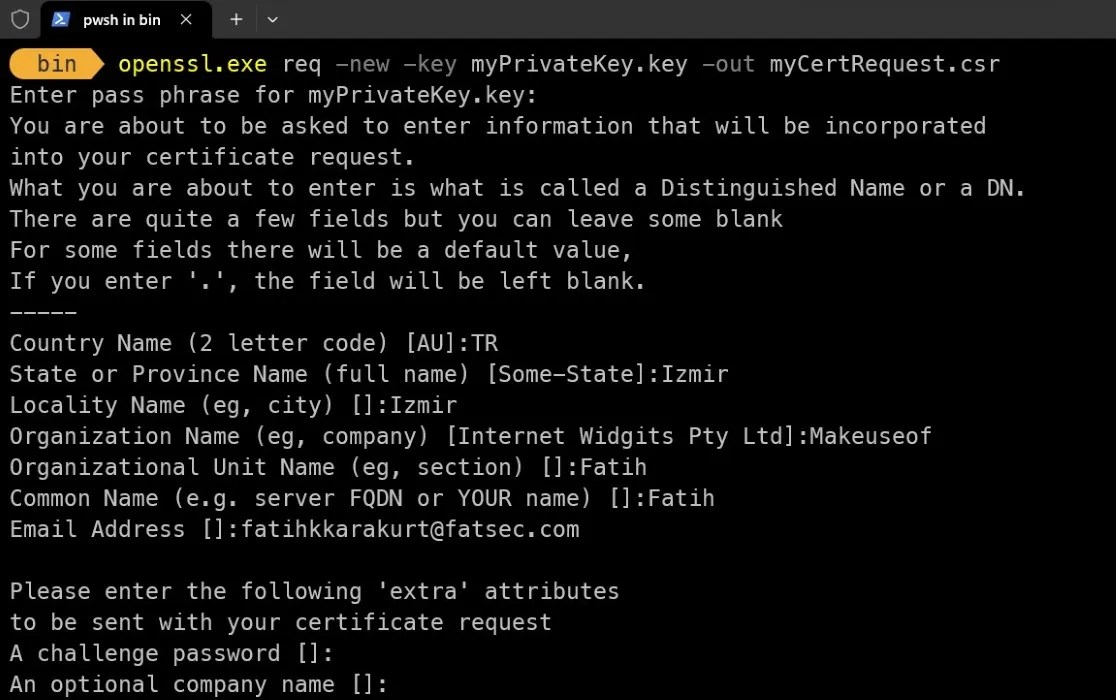The height and width of the screenshot is (700, 1116).
Task: Click the title bar of the terminal
Action: pos(600,18)
